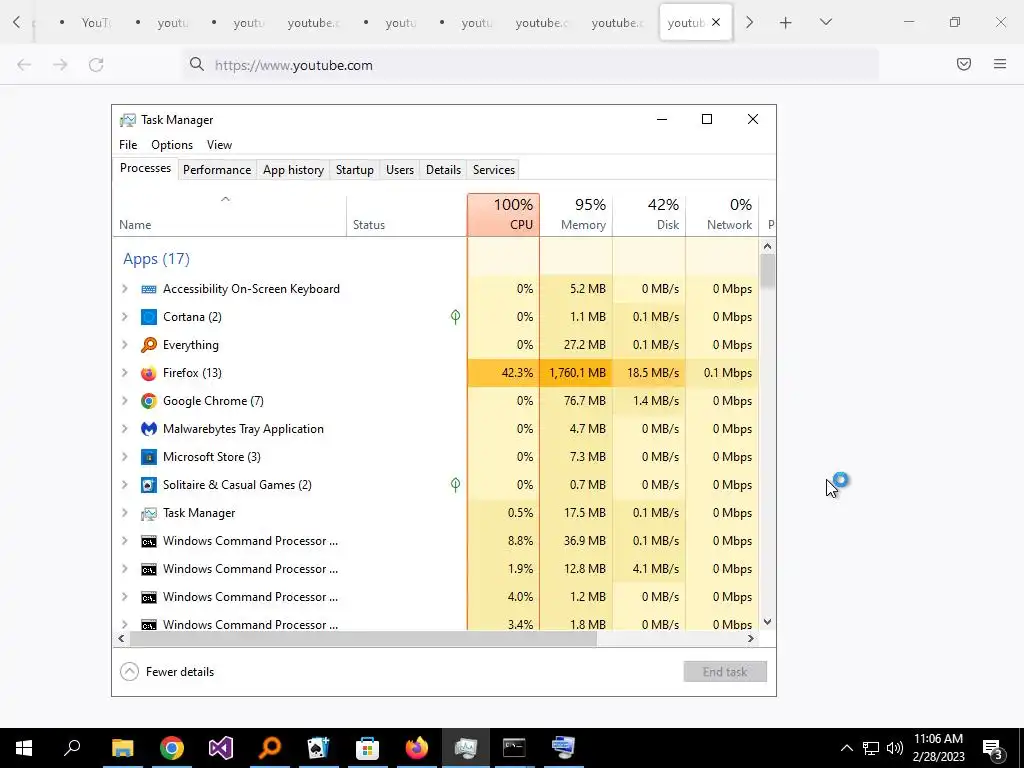Open Microsoft Store from the taskbar
Screen dimensions: 1024x768
click(x=368, y=748)
